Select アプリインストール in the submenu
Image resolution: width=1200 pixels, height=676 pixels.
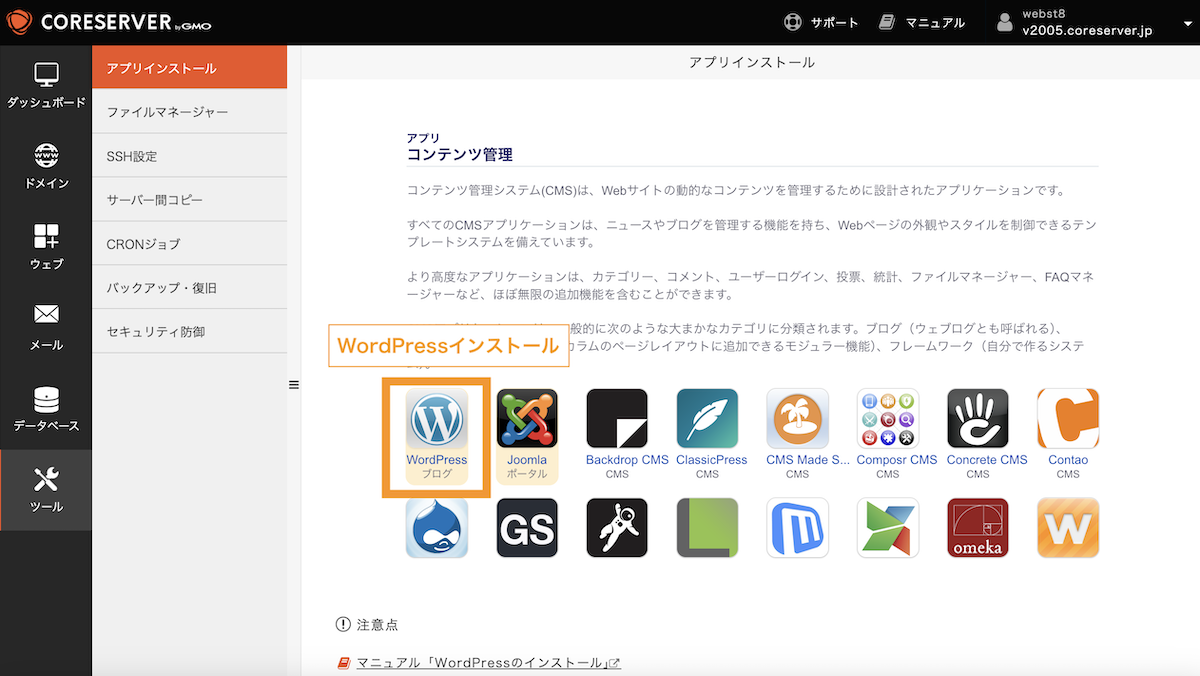[x=190, y=67]
